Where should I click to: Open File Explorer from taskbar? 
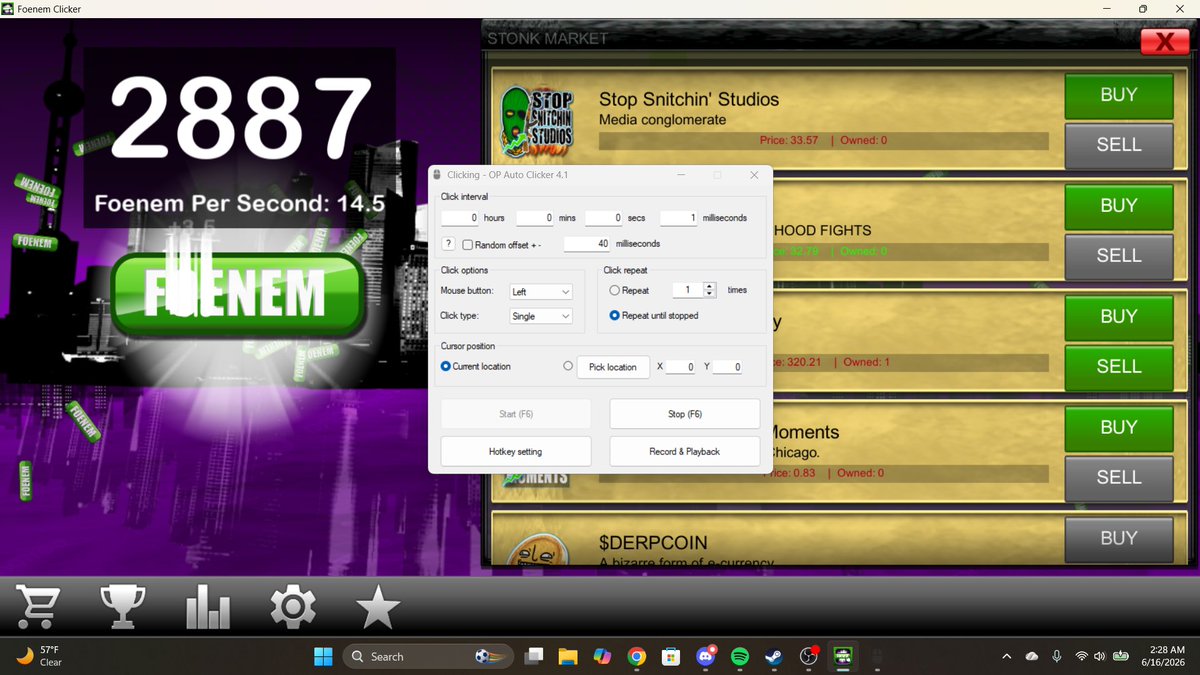[x=568, y=656]
